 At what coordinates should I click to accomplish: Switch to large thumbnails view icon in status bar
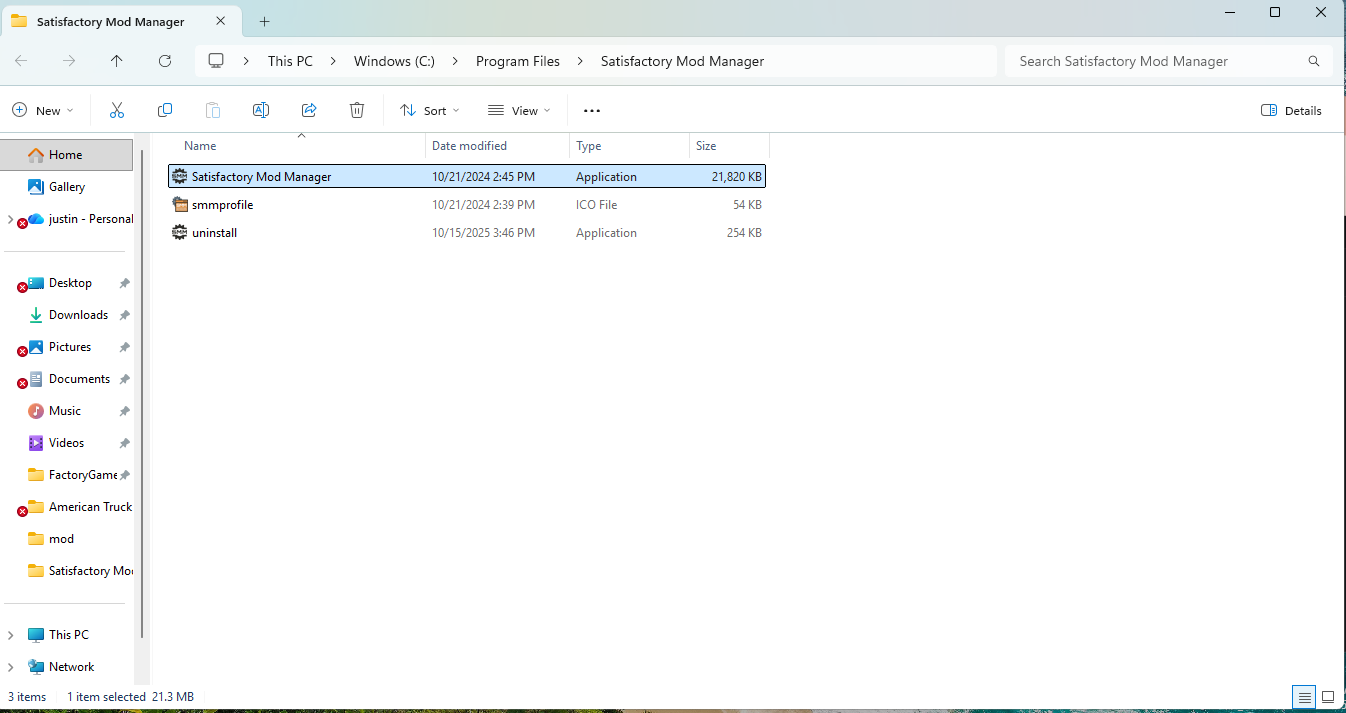(1328, 696)
